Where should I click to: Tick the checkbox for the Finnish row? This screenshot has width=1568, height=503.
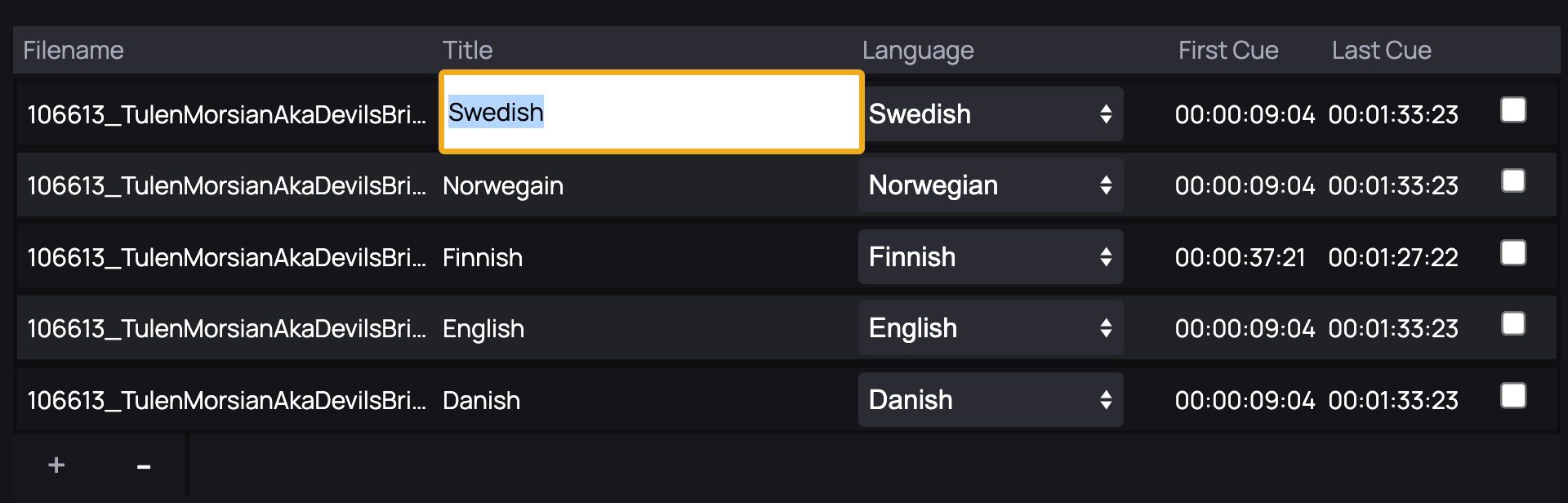1513,253
